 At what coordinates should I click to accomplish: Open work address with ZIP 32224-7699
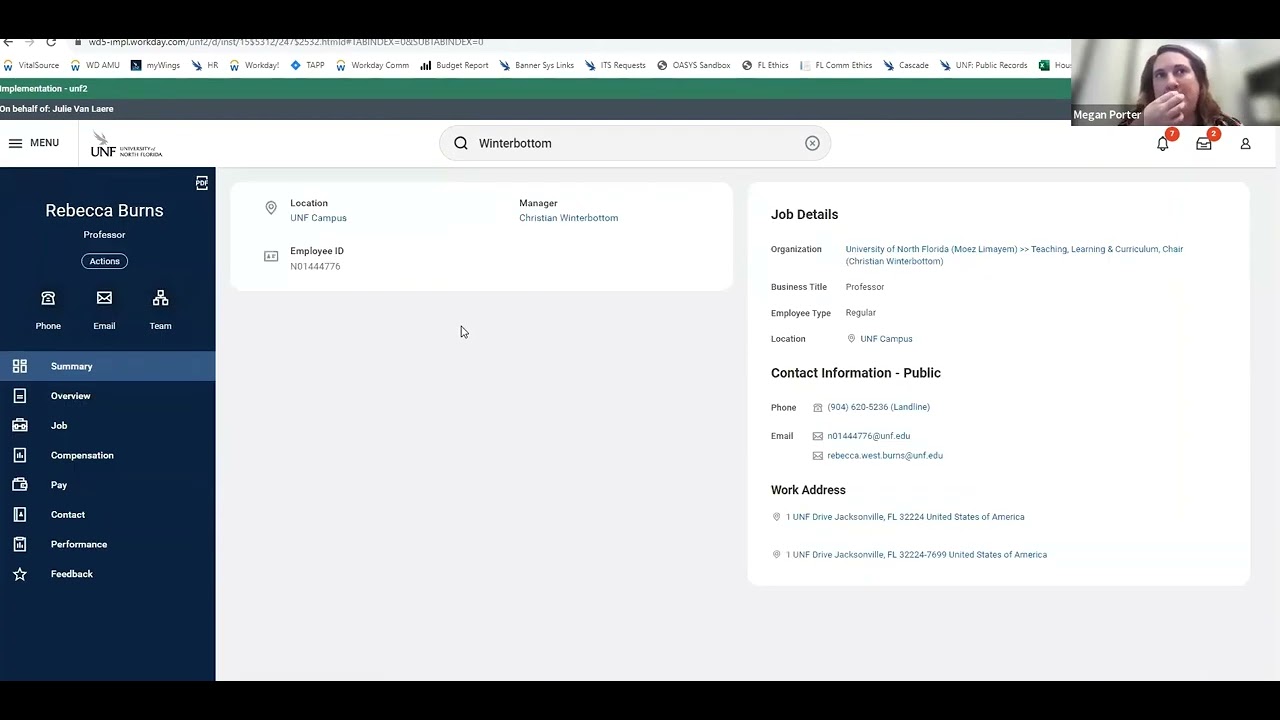click(x=916, y=554)
